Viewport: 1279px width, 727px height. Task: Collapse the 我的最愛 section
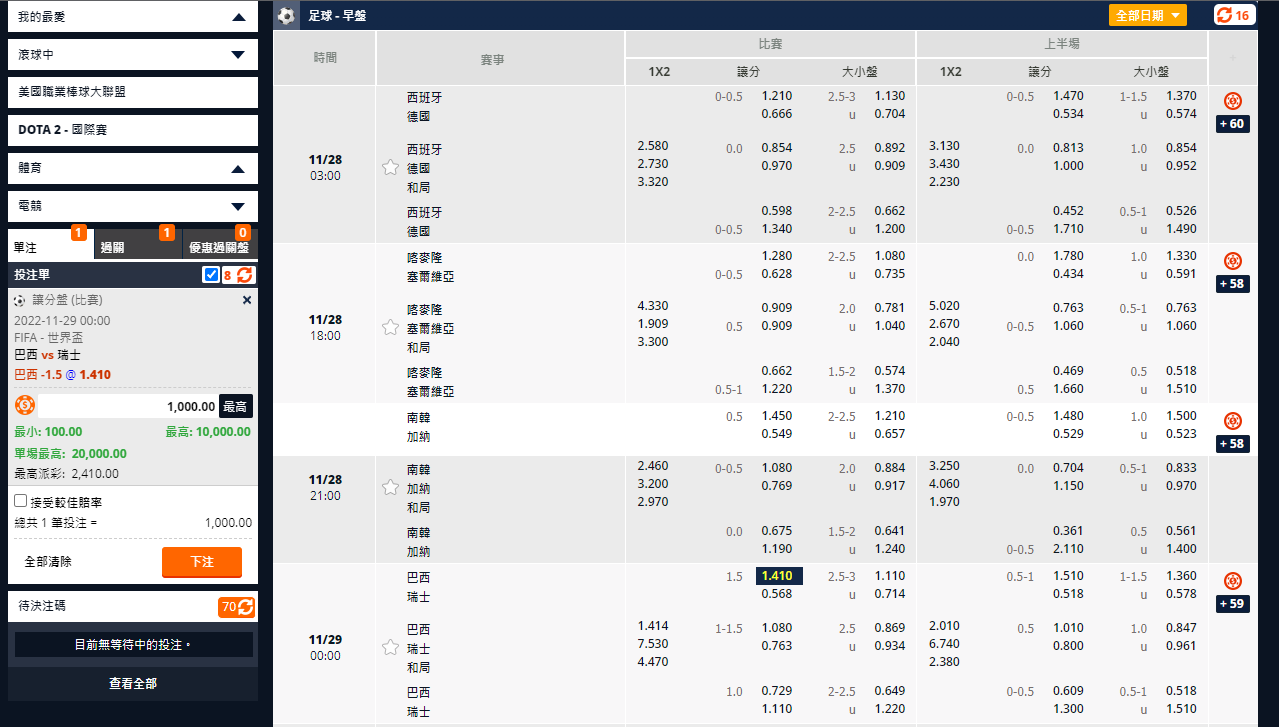click(238, 17)
